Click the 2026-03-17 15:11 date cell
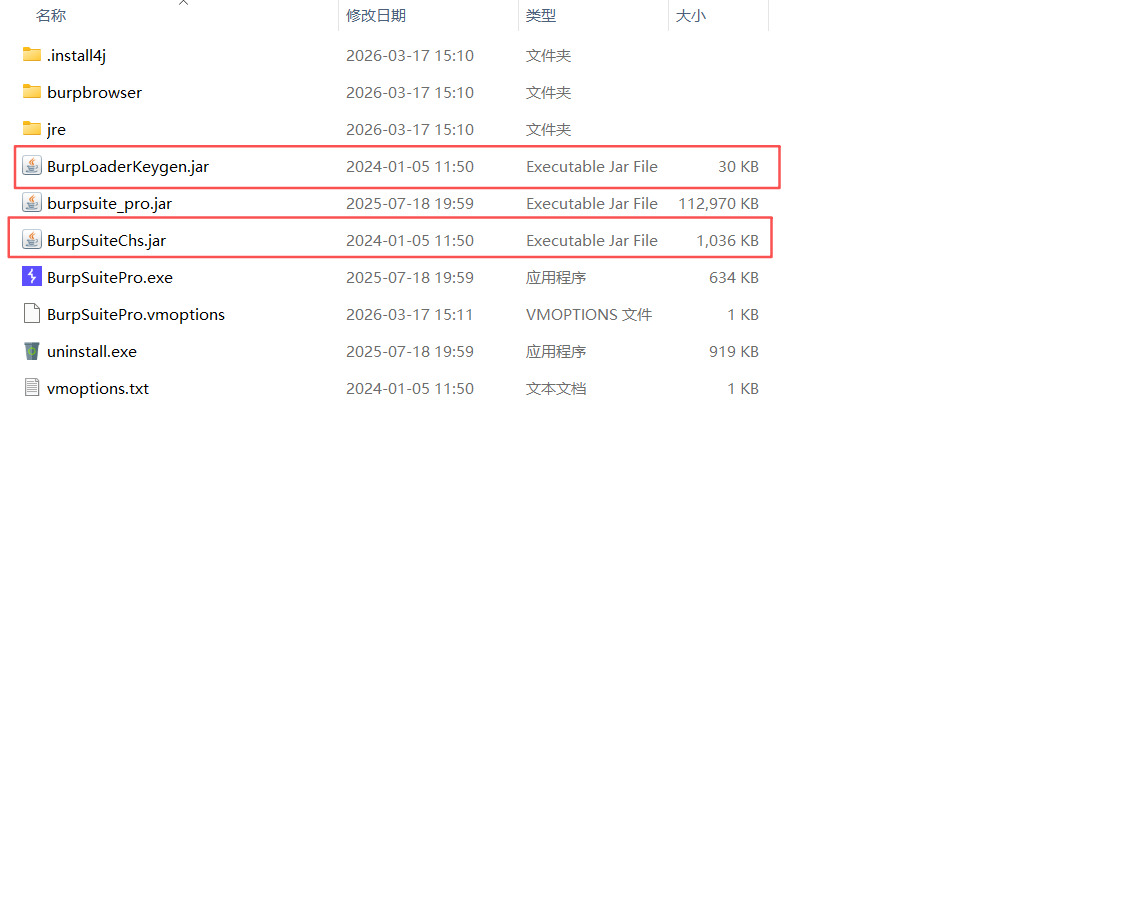Viewport: 1135px width, 921px height. [x=410, y=314]
